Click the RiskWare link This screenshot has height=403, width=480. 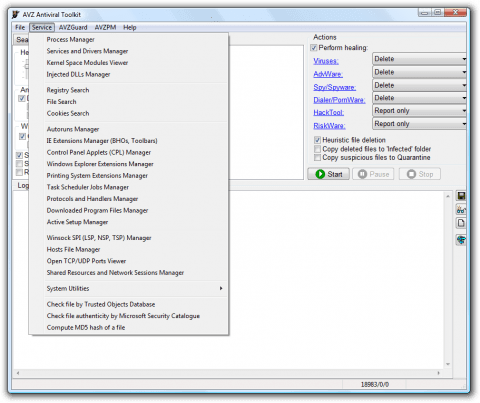pyautogui.click(x=329, y=126)
